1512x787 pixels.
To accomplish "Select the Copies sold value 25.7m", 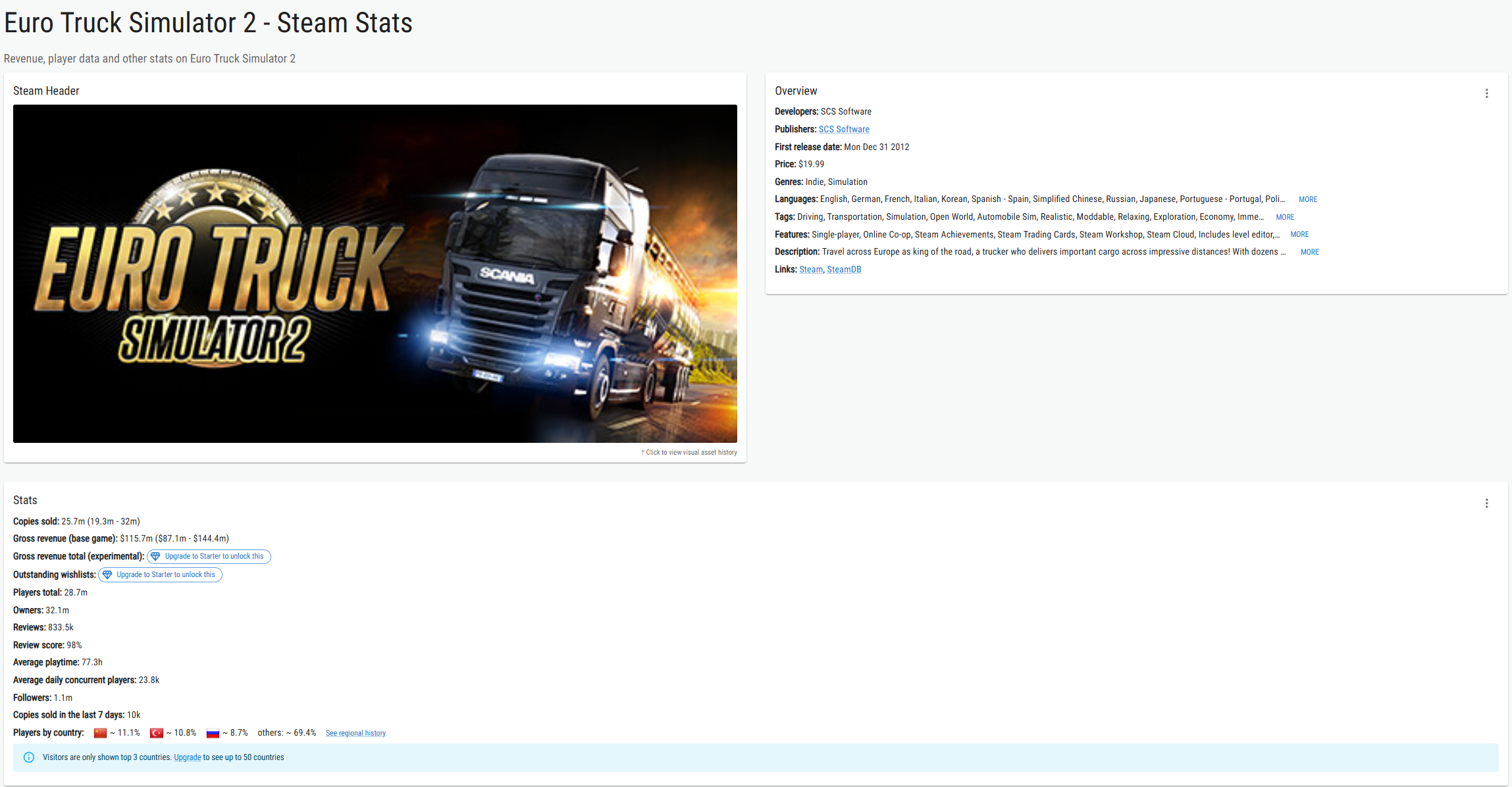I will [x=73, y=522].
